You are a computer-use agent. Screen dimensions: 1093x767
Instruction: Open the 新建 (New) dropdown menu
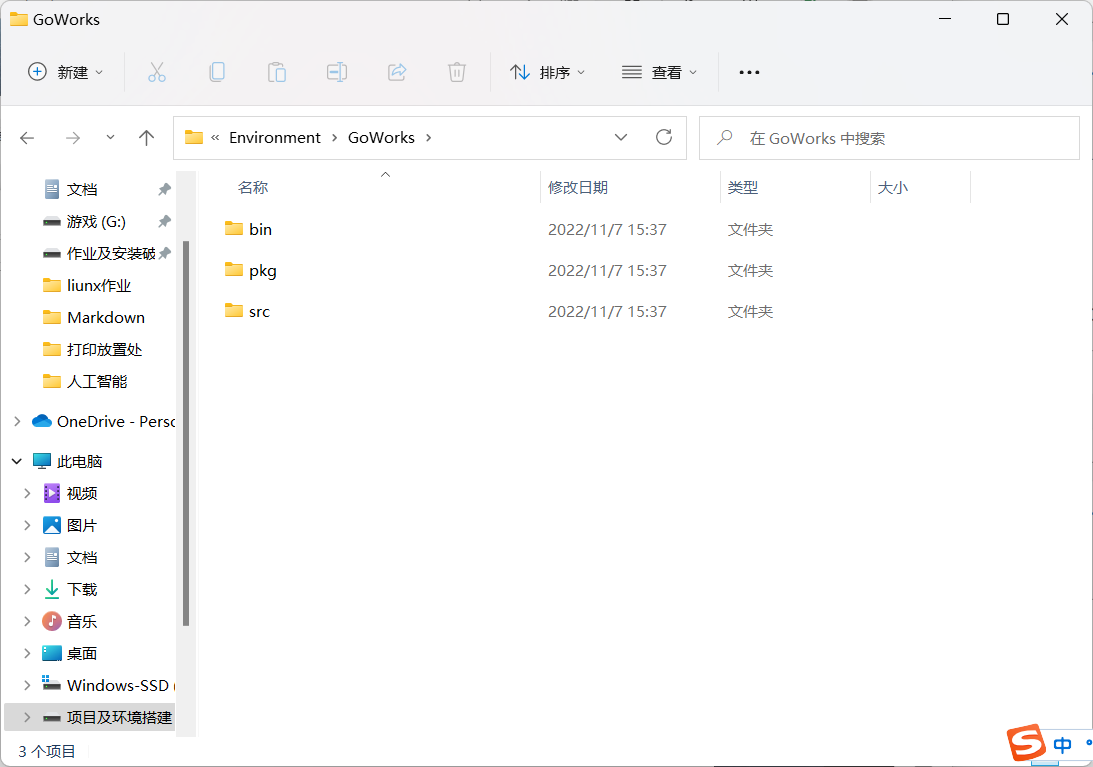pos(66,72)
